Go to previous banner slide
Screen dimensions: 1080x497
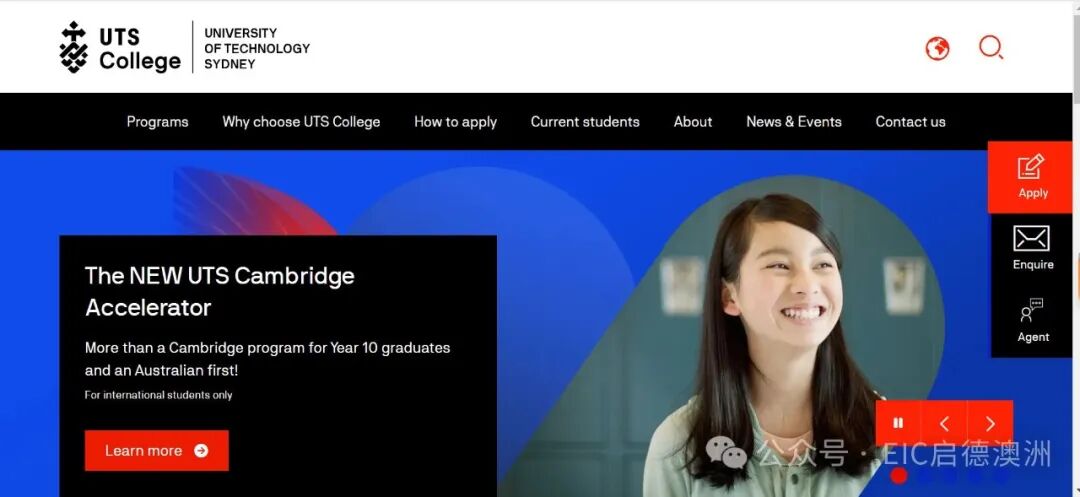tap(944, 423)
